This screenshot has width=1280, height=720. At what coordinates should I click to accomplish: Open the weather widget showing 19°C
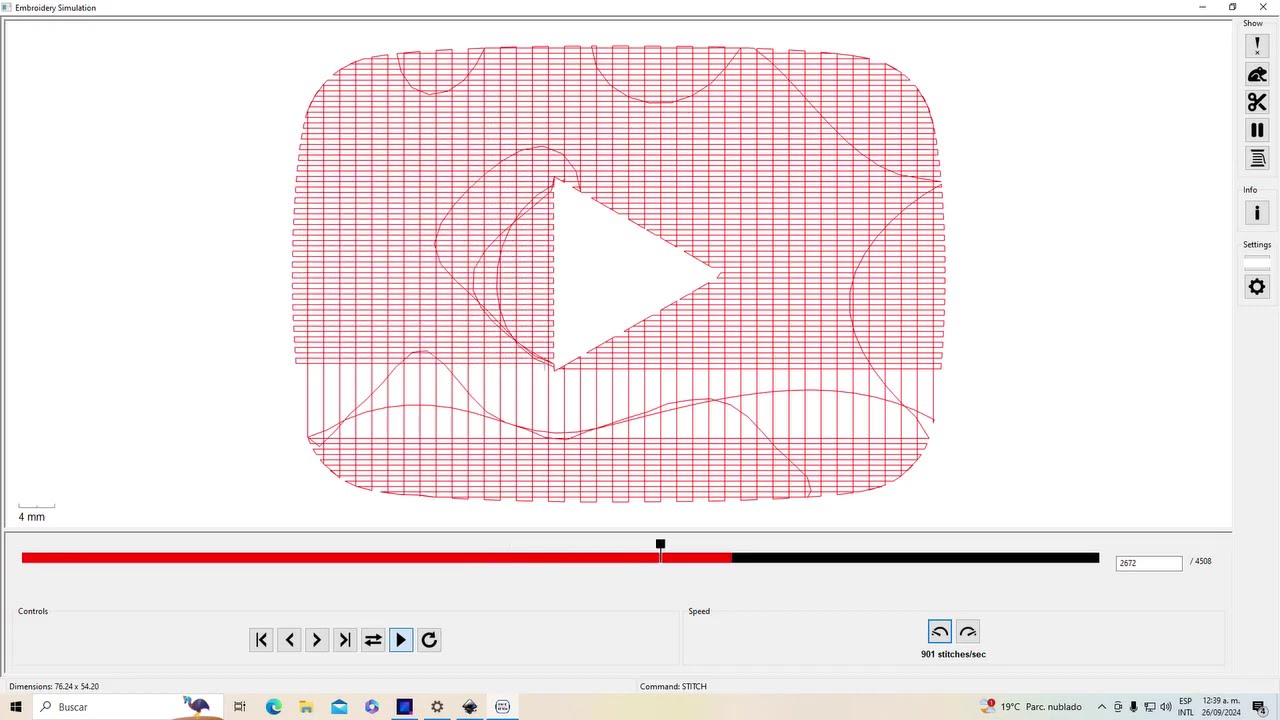(x=1032, y=707)
